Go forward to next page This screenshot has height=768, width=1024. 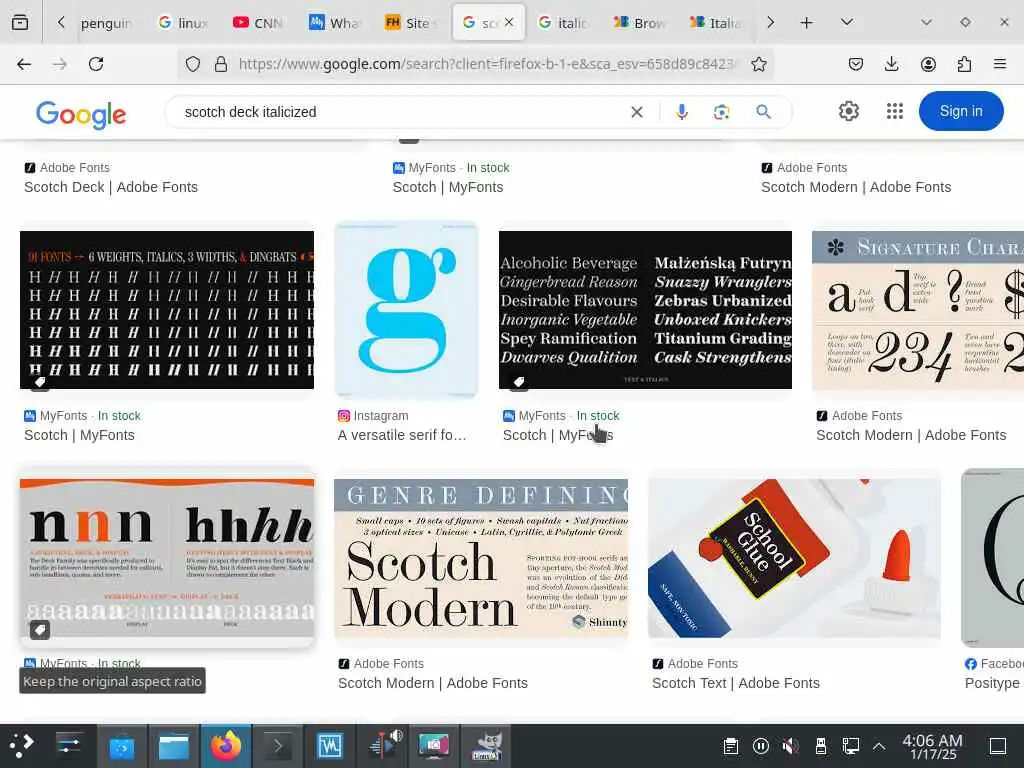pyautogui.click(x=59, y=64)
